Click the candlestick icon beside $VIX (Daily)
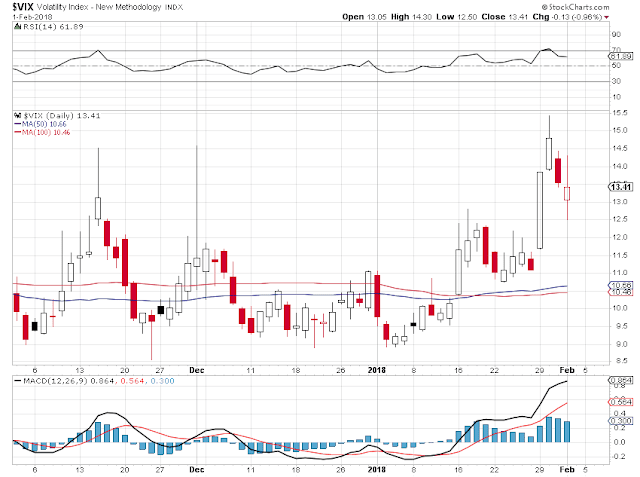 (18, 115)
